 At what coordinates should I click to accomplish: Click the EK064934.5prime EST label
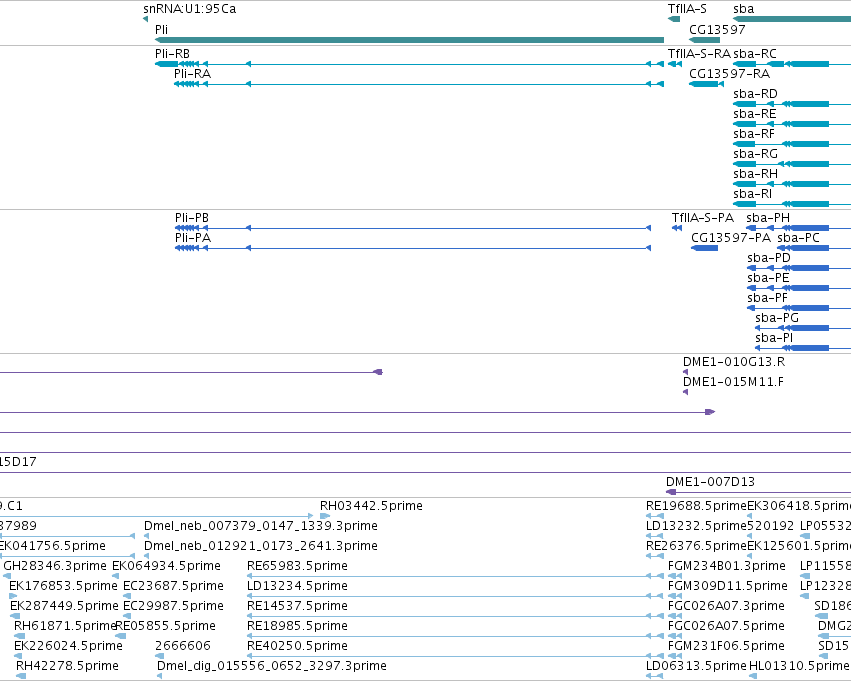[167, 565]
